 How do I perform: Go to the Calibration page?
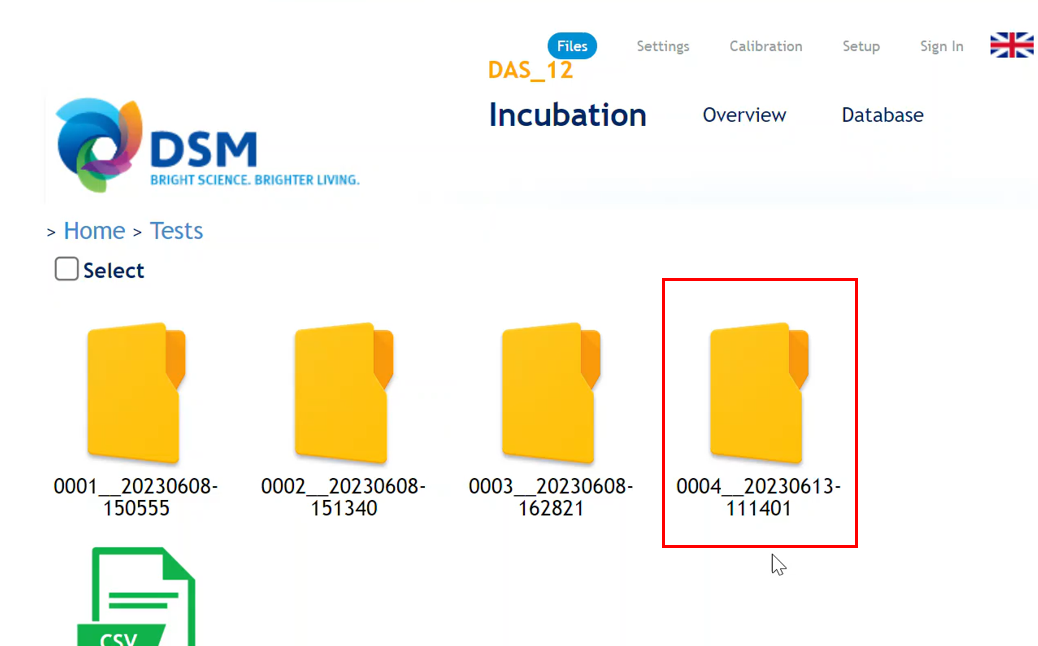pyautogui.click(x=766, y=46)
